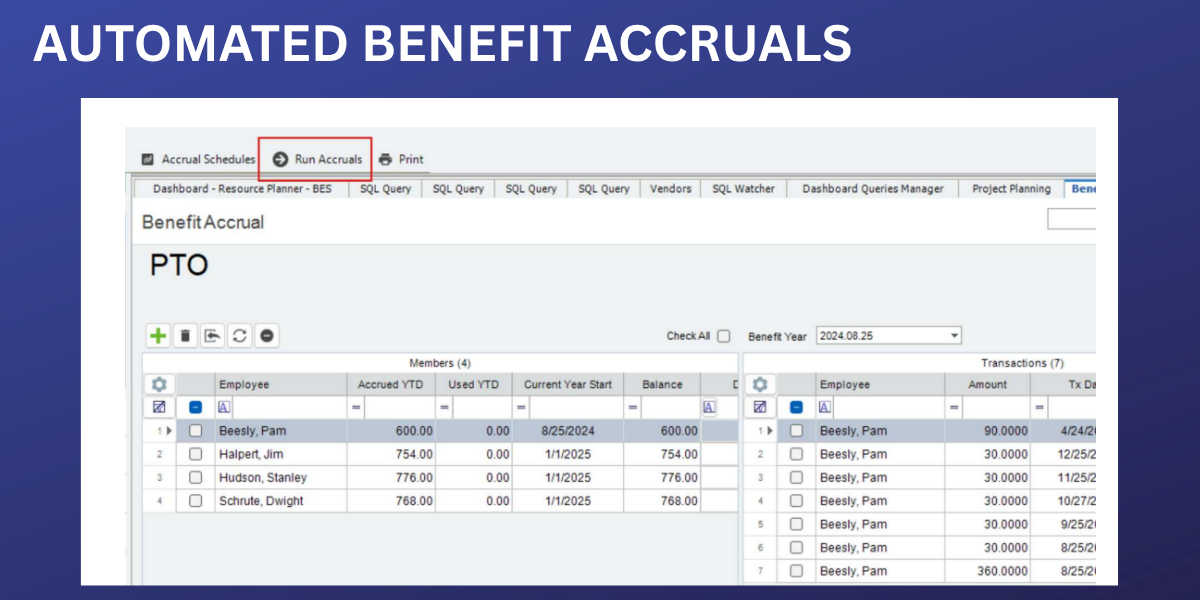The image size is (1200, 600).
Task: Clear Members grid filter row icon
Action: click(x=159, y=407)
